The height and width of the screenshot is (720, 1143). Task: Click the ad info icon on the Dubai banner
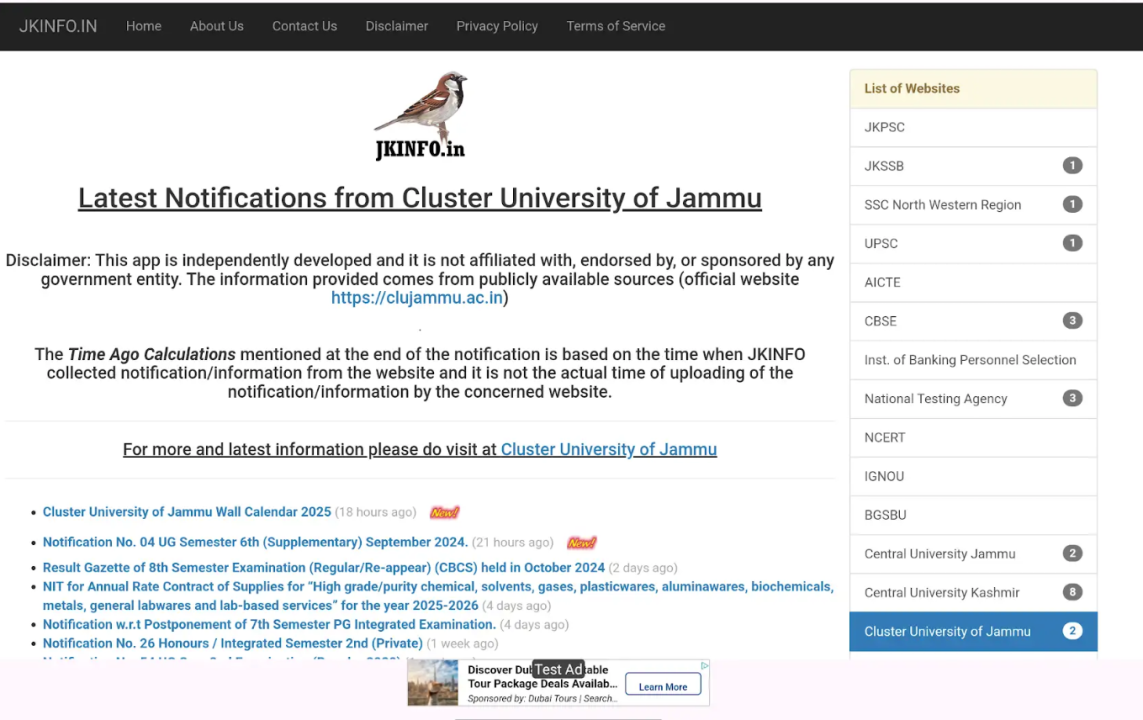coord(704,665)
